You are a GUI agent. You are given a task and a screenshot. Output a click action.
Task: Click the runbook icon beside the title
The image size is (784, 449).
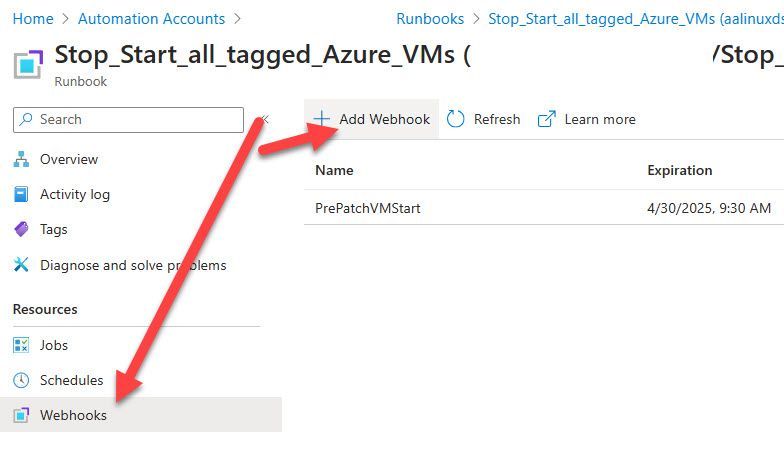(27, 64)
